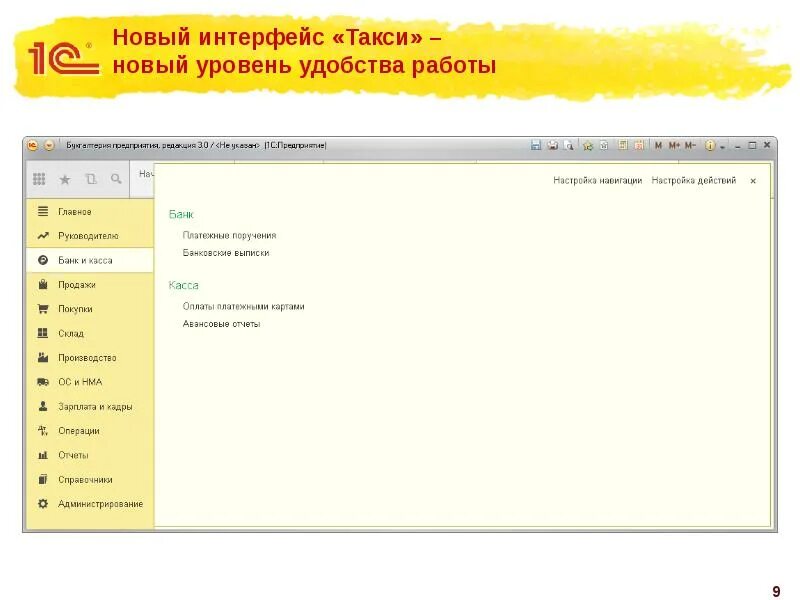
Task: Minimize the 1C application window
Action: 737,146
